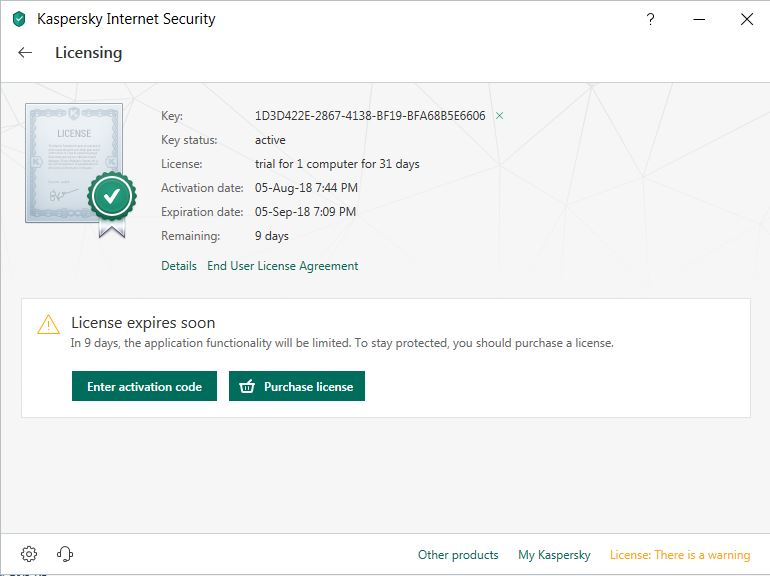Remove the key with the small X icon
The image size is (770, 576).
tap(499, 116)
